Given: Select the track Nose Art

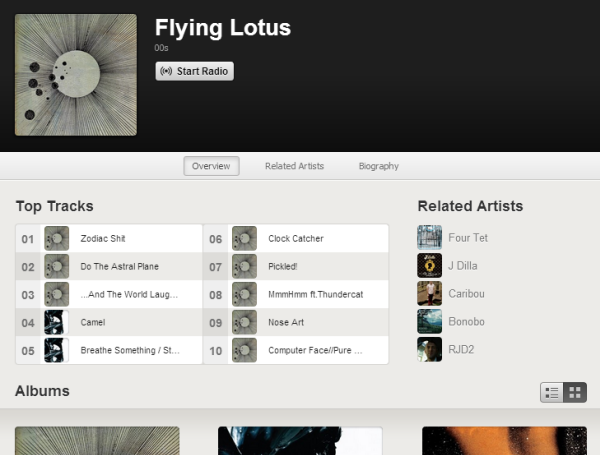Looking at the screenshot, I should (287, 323).
